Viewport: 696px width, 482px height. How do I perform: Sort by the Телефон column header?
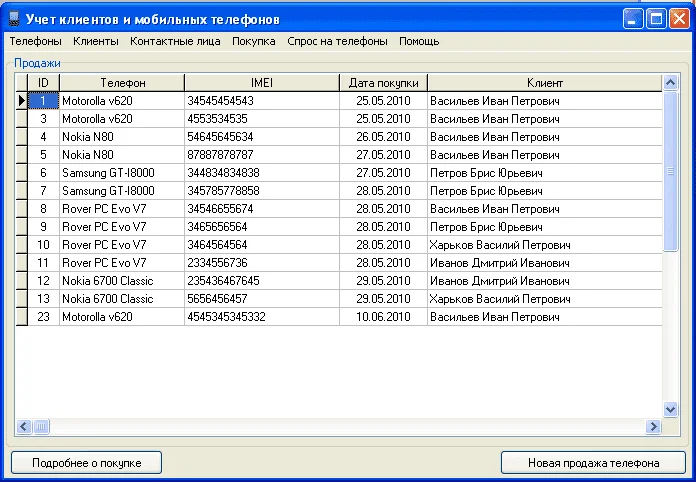point(122,83)
